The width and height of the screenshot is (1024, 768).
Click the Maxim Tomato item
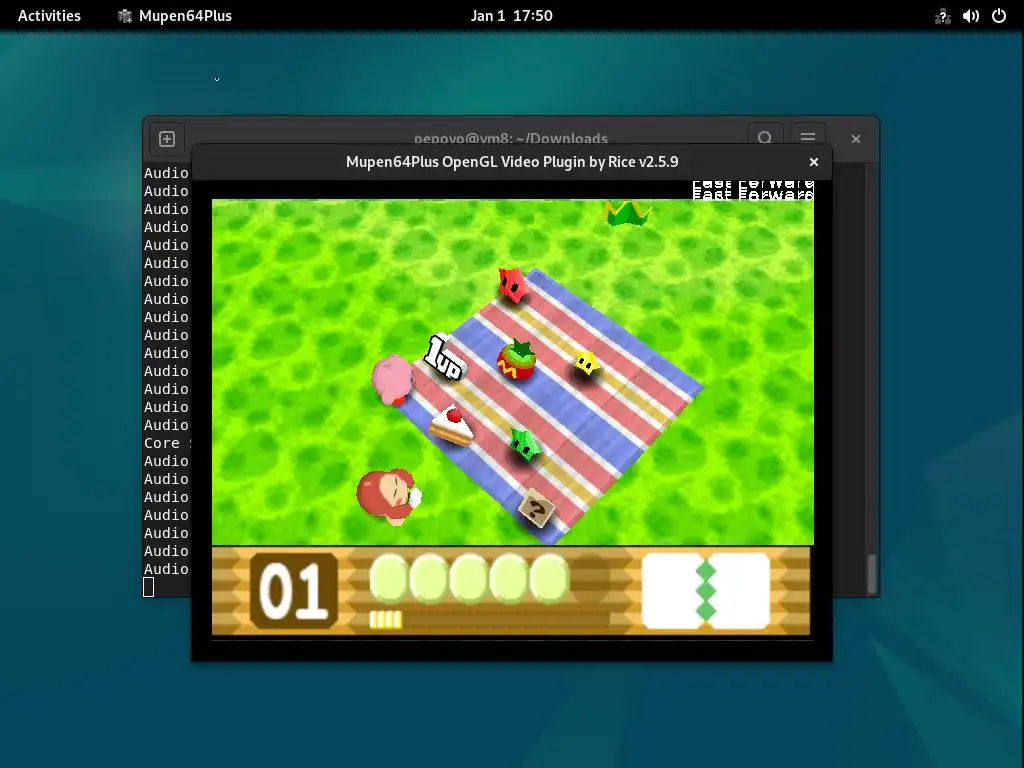(516, 360)
